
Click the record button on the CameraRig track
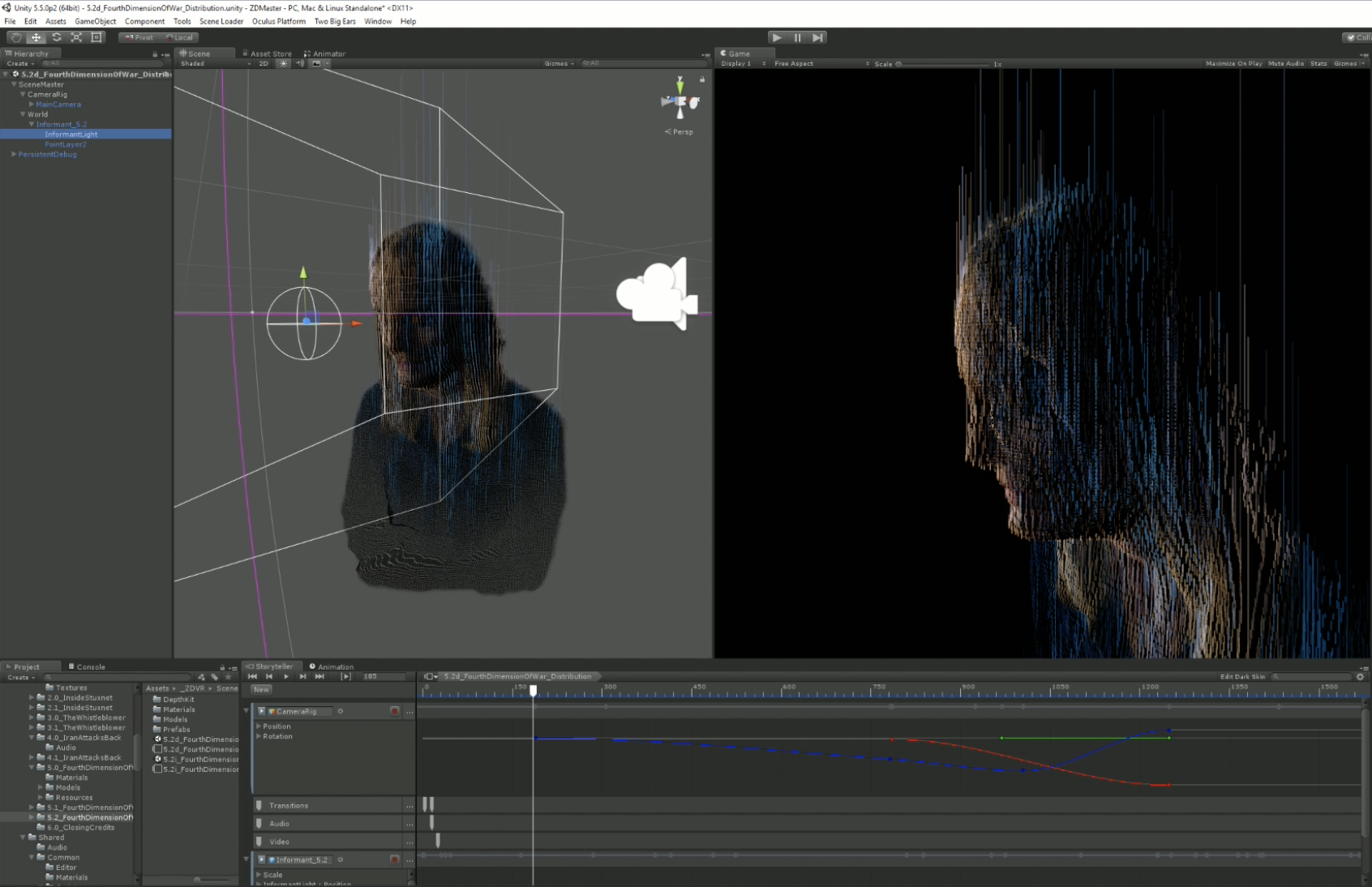(x=395, y=711)
